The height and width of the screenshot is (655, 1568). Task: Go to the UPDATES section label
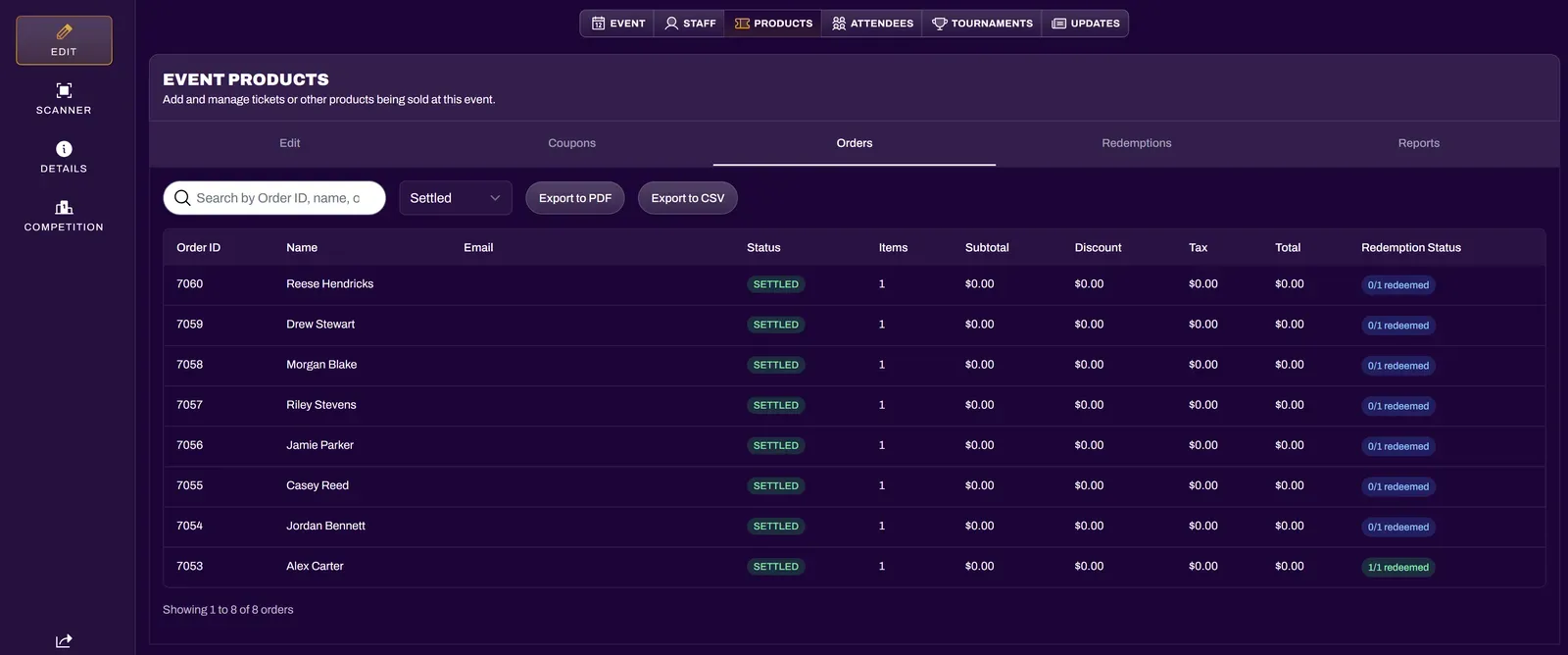tap(1096, 24)
